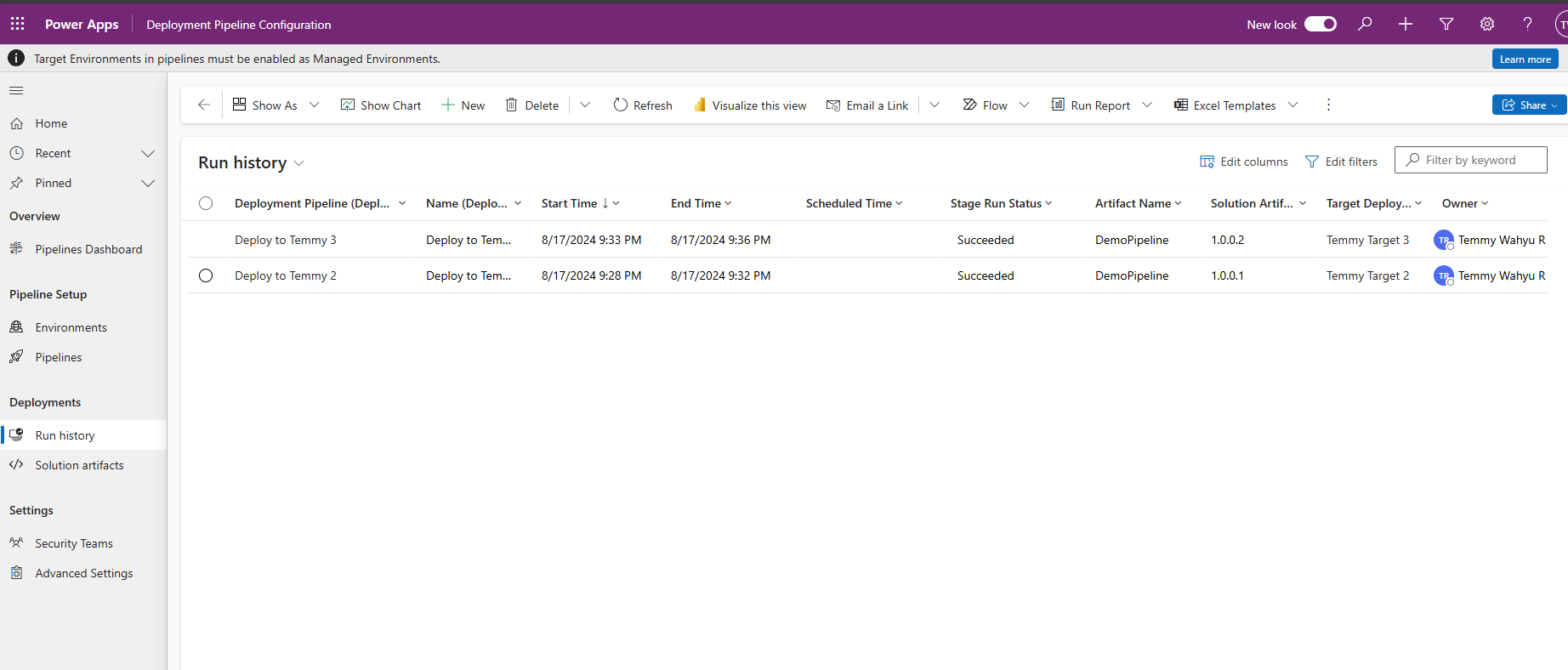Open Deploy to Temmy 2 pipeline link
Screen dimensions: 1568x670
tap(286, 275)
